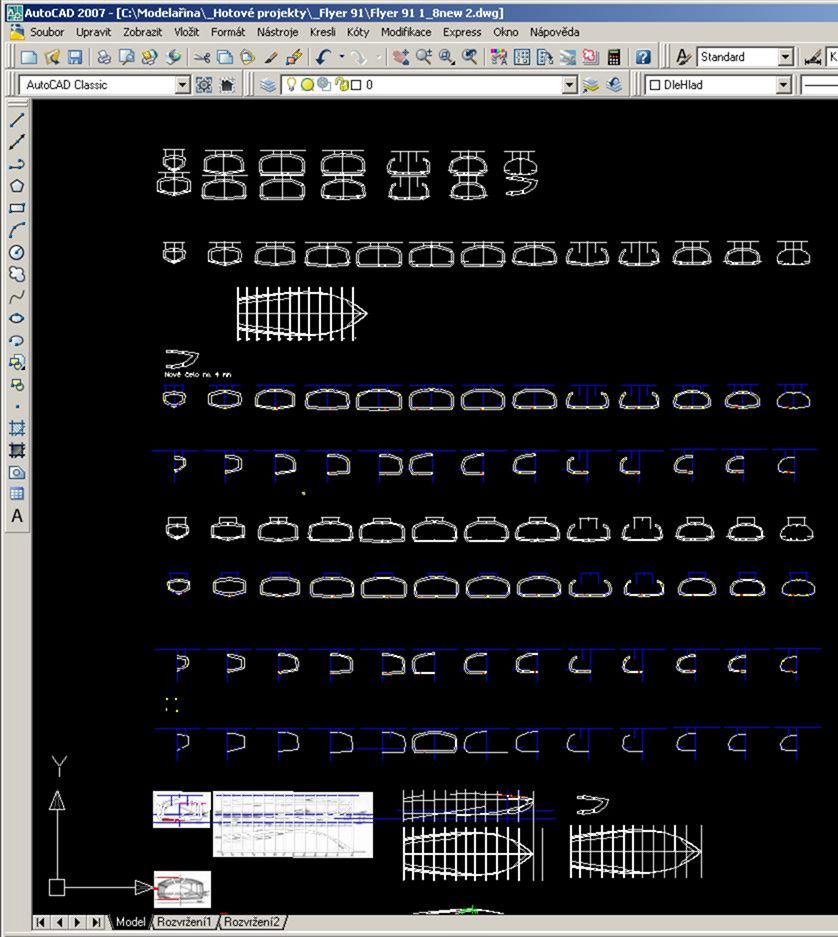This screenshot has height=937, width=838.
Task: Click the Multiline Text 'A' tool
Action: pyautogui.click(x=17, y=516)
